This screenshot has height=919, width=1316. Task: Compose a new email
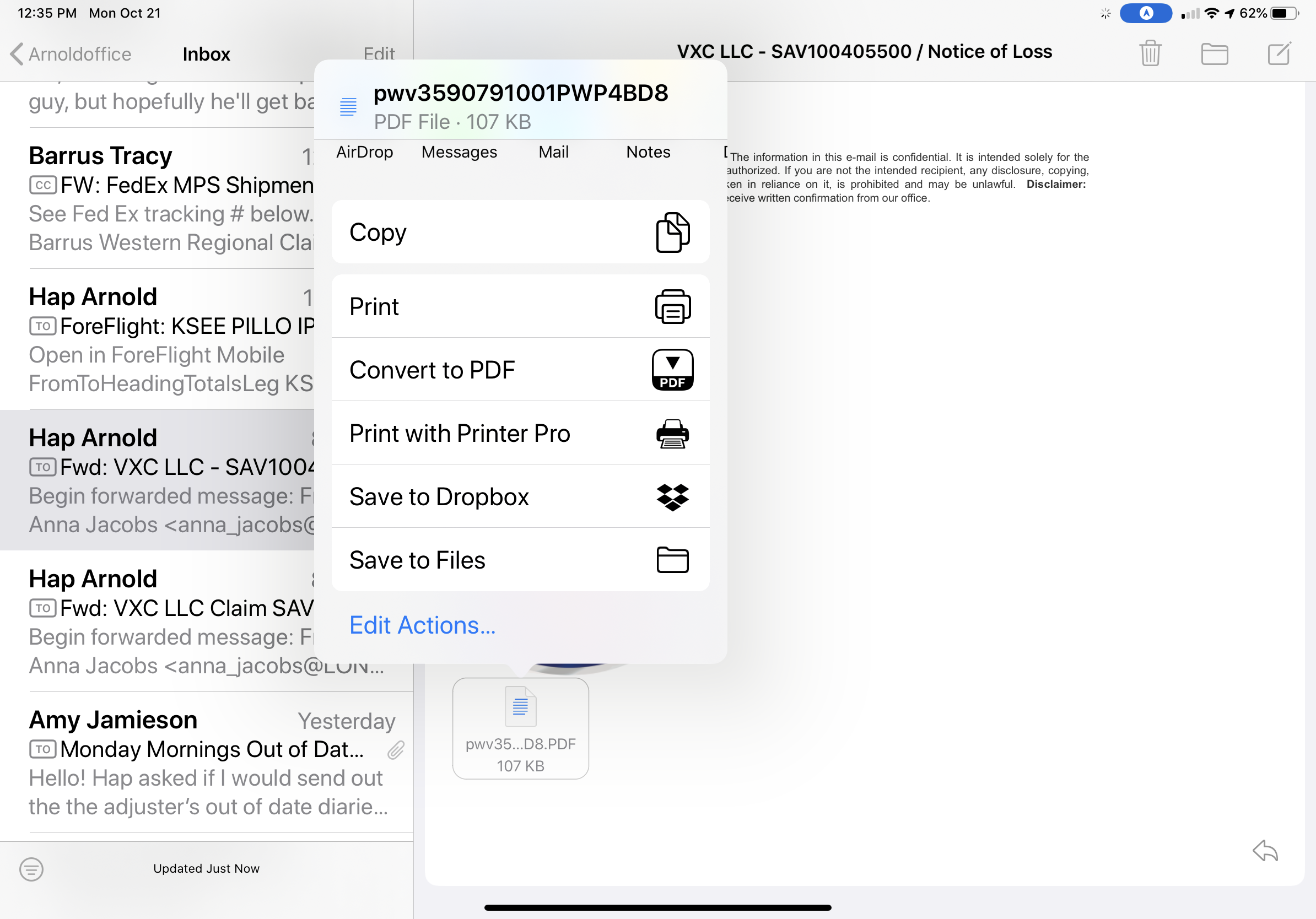tap(1279, 53)
